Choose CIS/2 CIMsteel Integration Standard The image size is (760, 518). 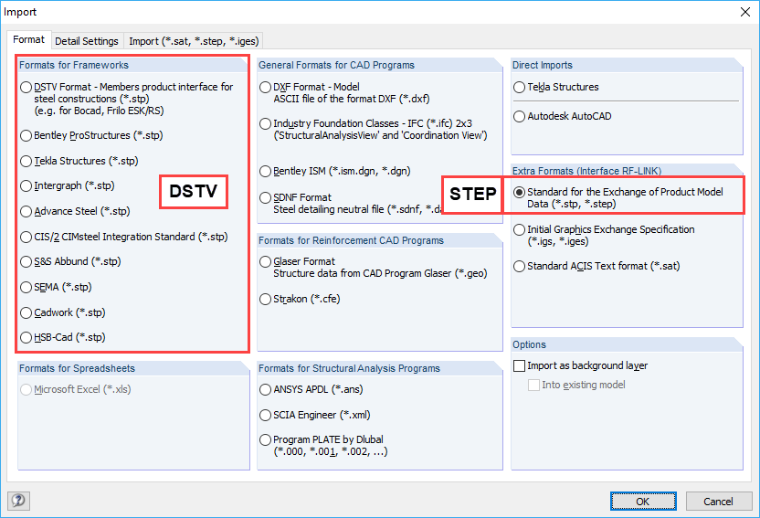(26, 237)
